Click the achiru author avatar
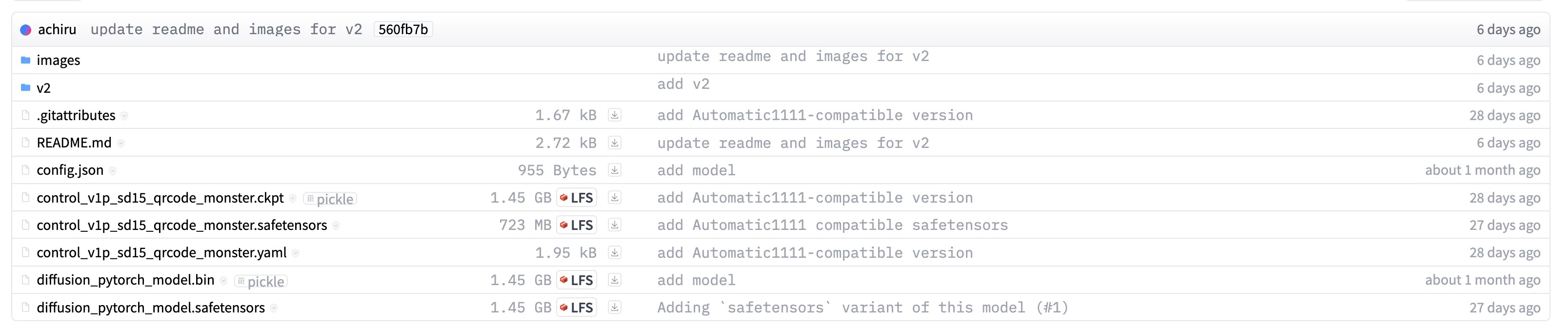The height and width of the screenshot is (331, 1568). [25, 30]
